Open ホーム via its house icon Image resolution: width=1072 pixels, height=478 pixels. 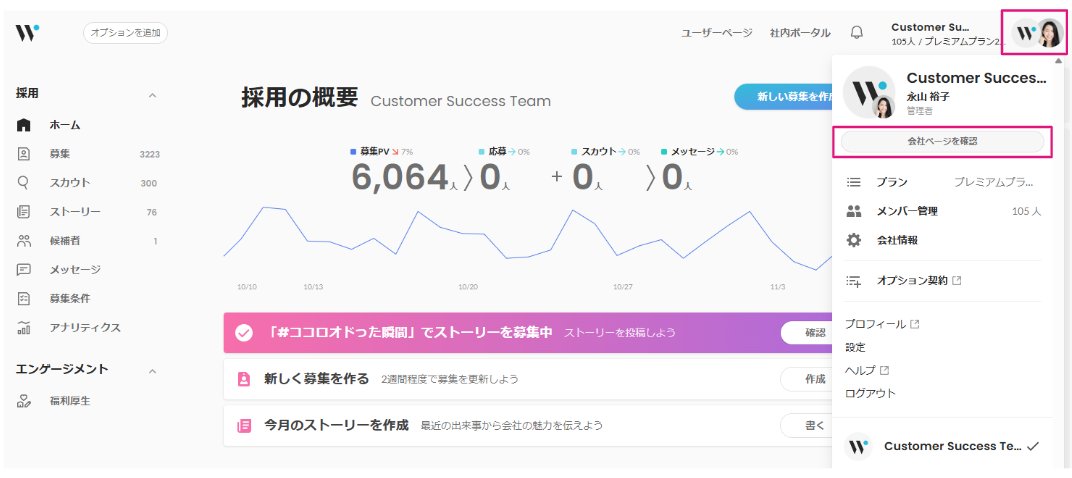pos(24,125)
